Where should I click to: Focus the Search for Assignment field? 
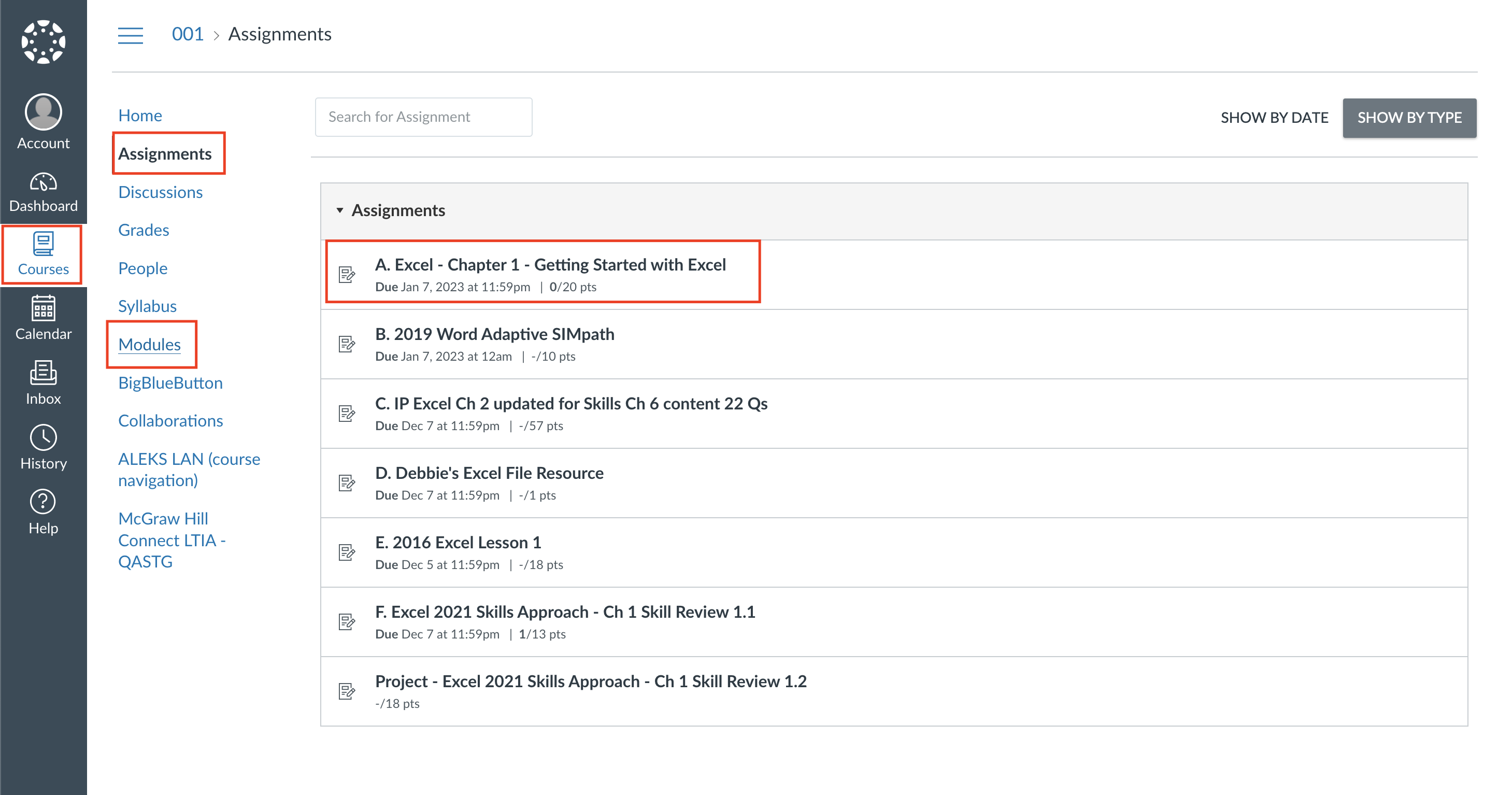click(x=423, y=117)
